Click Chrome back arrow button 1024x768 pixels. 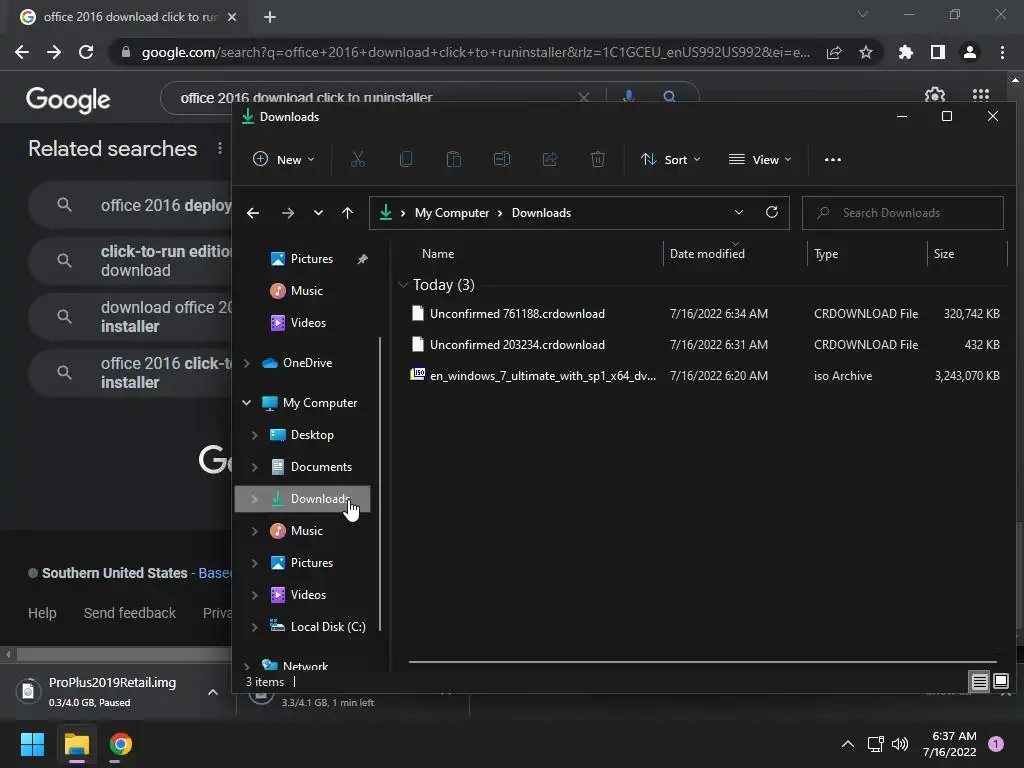click(x=22, y=52)
